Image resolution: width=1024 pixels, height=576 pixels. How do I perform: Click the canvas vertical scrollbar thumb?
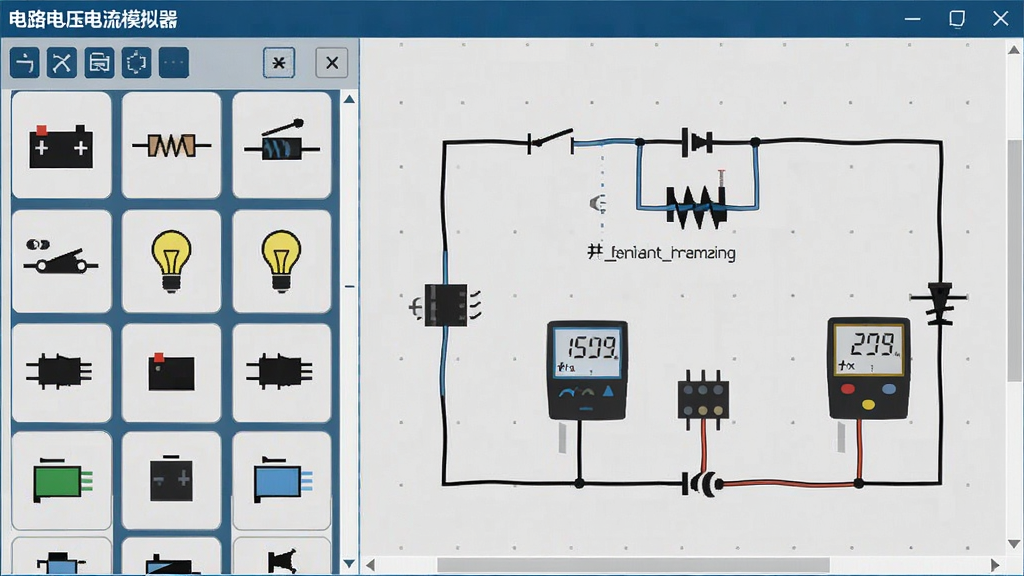(1014, 261)
